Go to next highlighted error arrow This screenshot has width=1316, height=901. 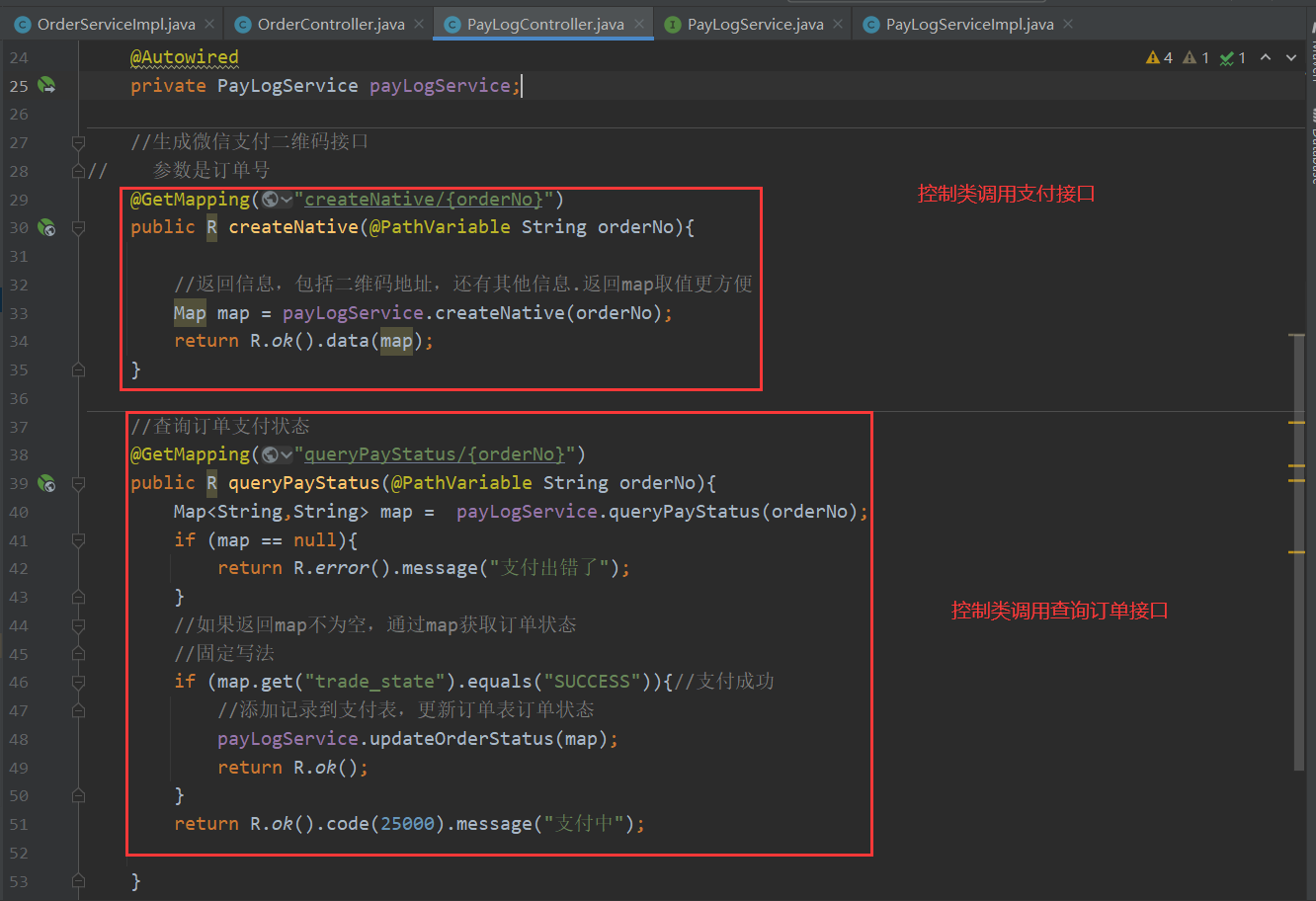tap(1291, 58)
